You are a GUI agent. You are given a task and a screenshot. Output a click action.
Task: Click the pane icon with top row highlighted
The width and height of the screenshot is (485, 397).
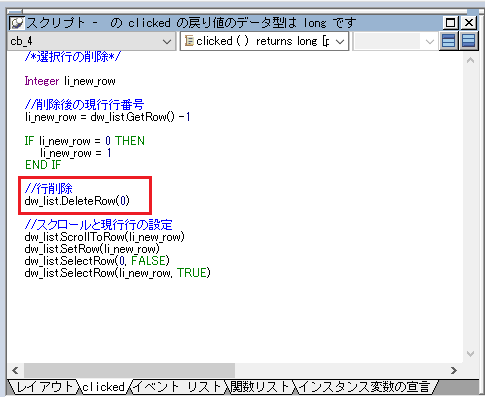click(x=448, y=41)
